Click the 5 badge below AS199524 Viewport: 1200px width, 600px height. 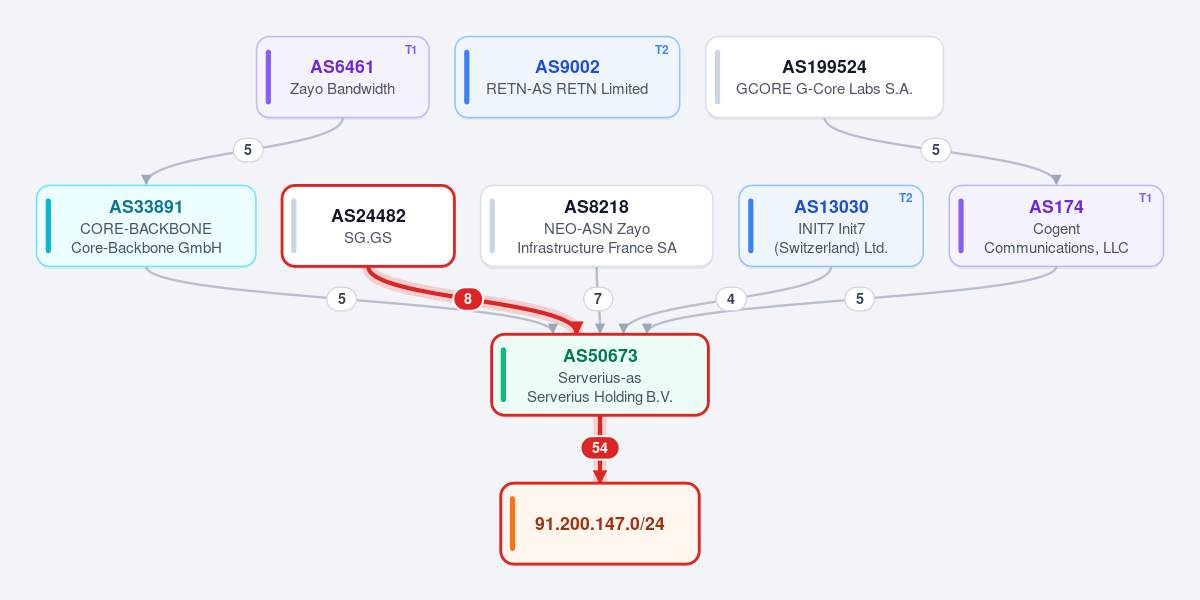click(x=935, y=150)
